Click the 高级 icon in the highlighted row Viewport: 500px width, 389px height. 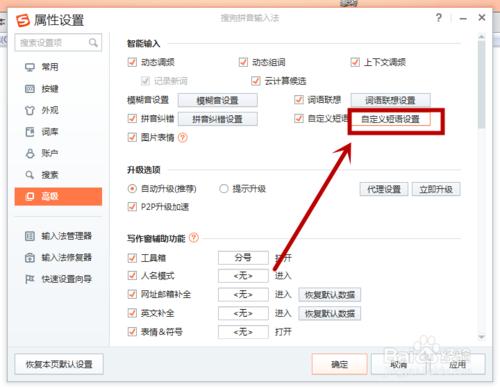(x=30, y=196)
